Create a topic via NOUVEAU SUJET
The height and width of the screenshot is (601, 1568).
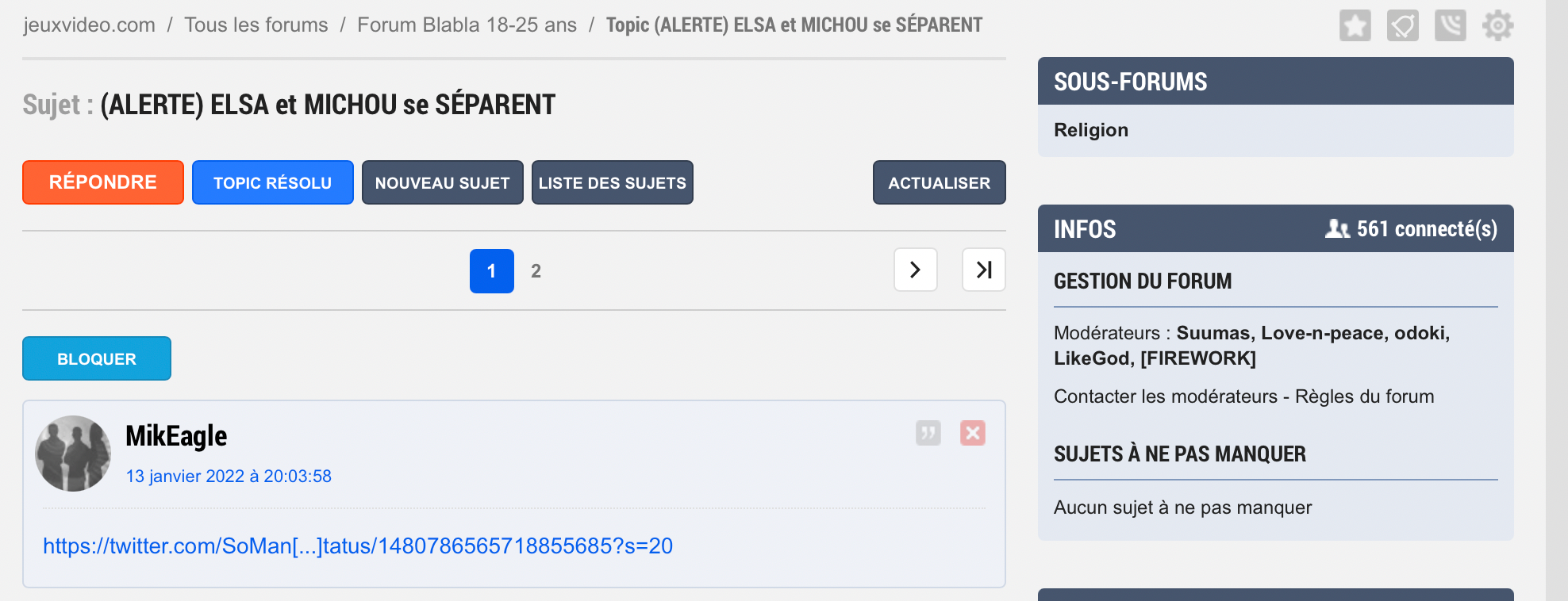(x=442, y=183)
